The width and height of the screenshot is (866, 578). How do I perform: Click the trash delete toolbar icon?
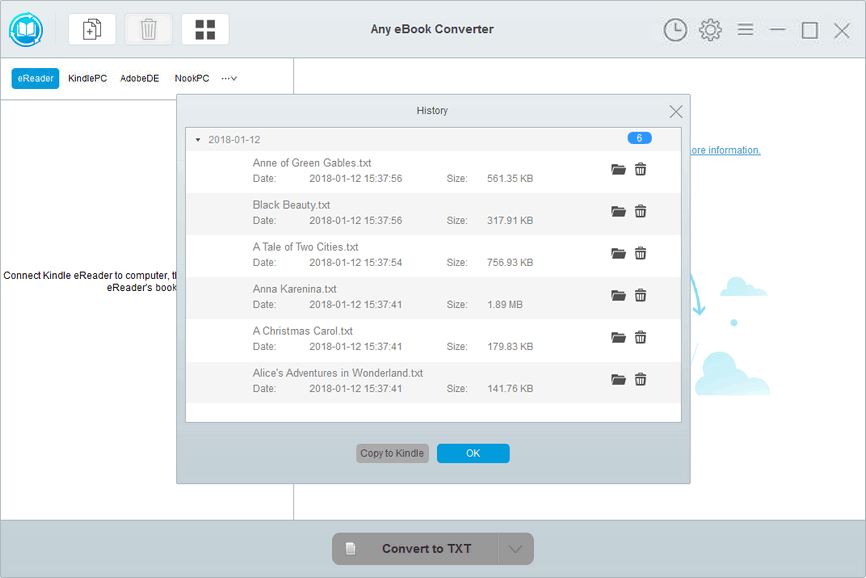[149, 29]
